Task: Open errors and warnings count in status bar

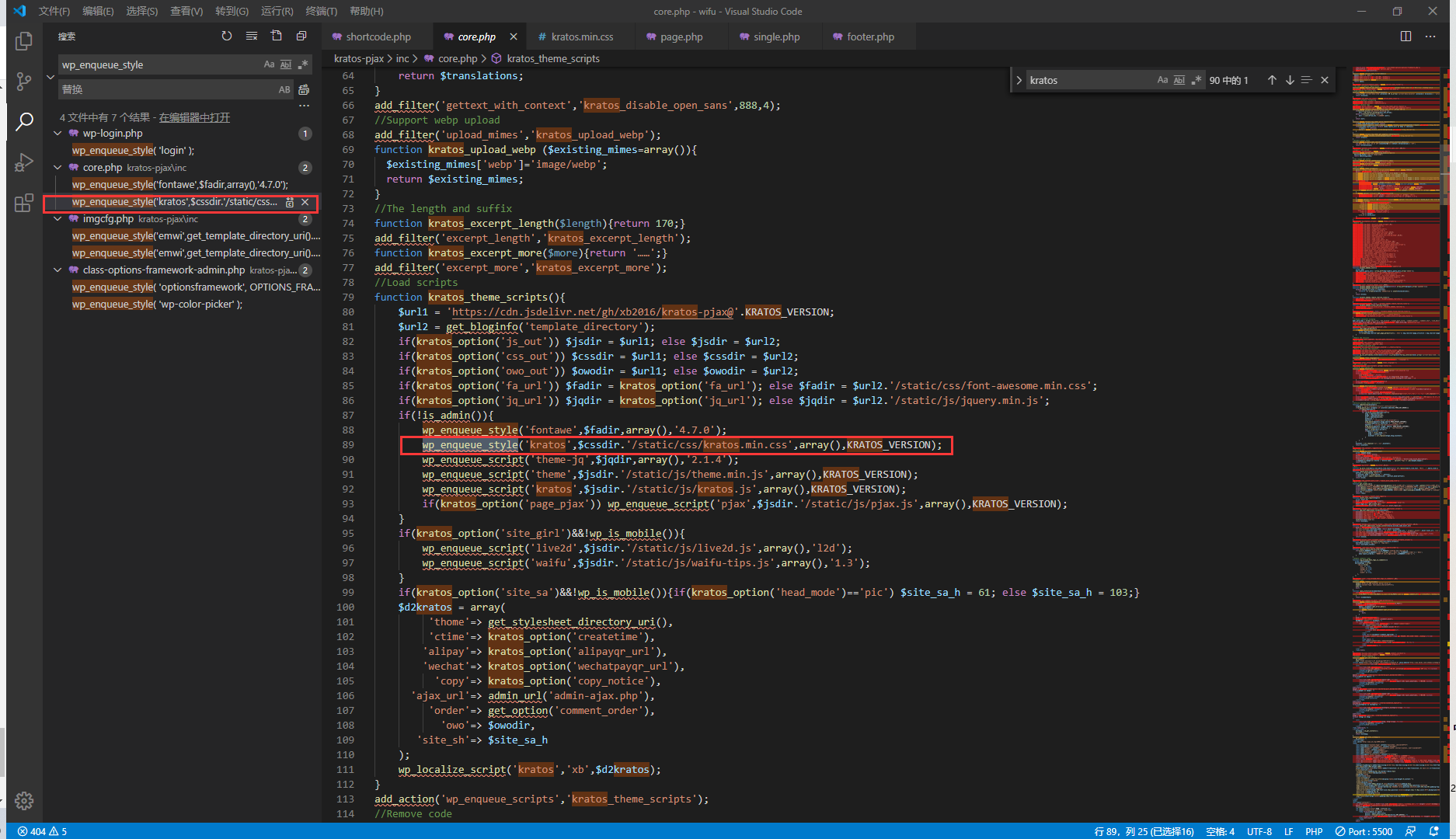Action: [42, 831]
